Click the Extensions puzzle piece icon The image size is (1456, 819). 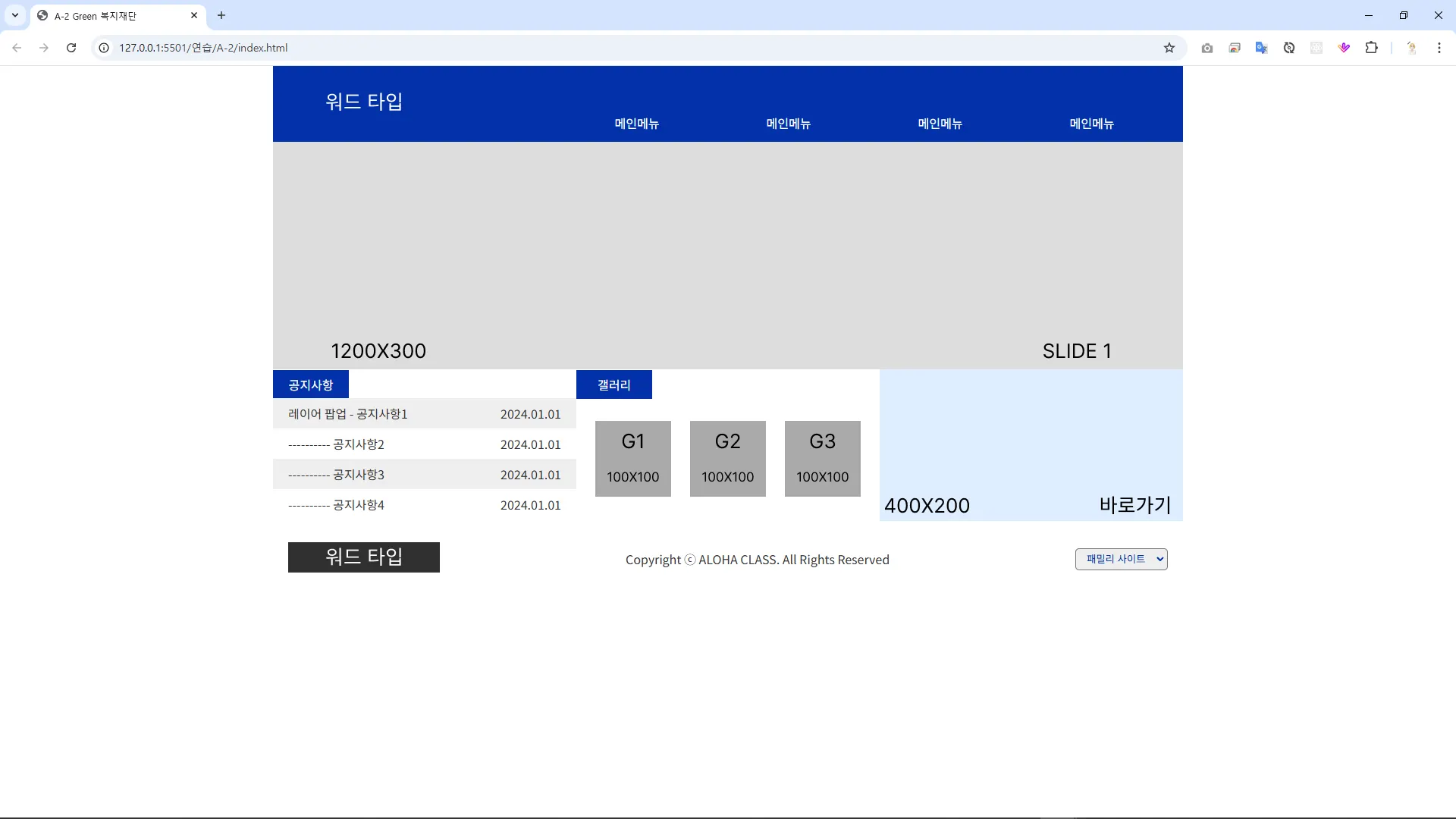click(x=1371, y=48)
